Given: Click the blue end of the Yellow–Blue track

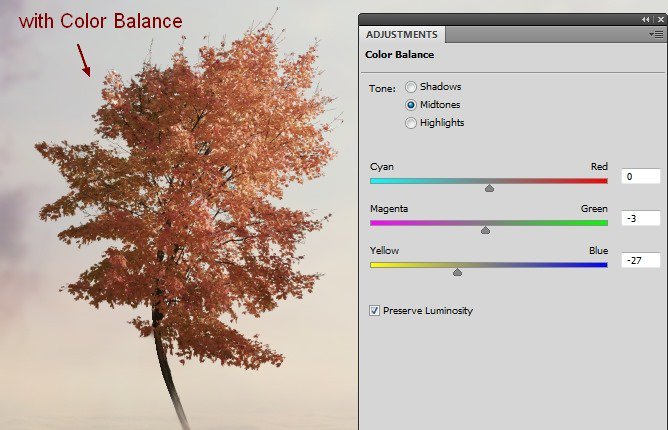Looking at the screenshot, I should pos(602,265).
